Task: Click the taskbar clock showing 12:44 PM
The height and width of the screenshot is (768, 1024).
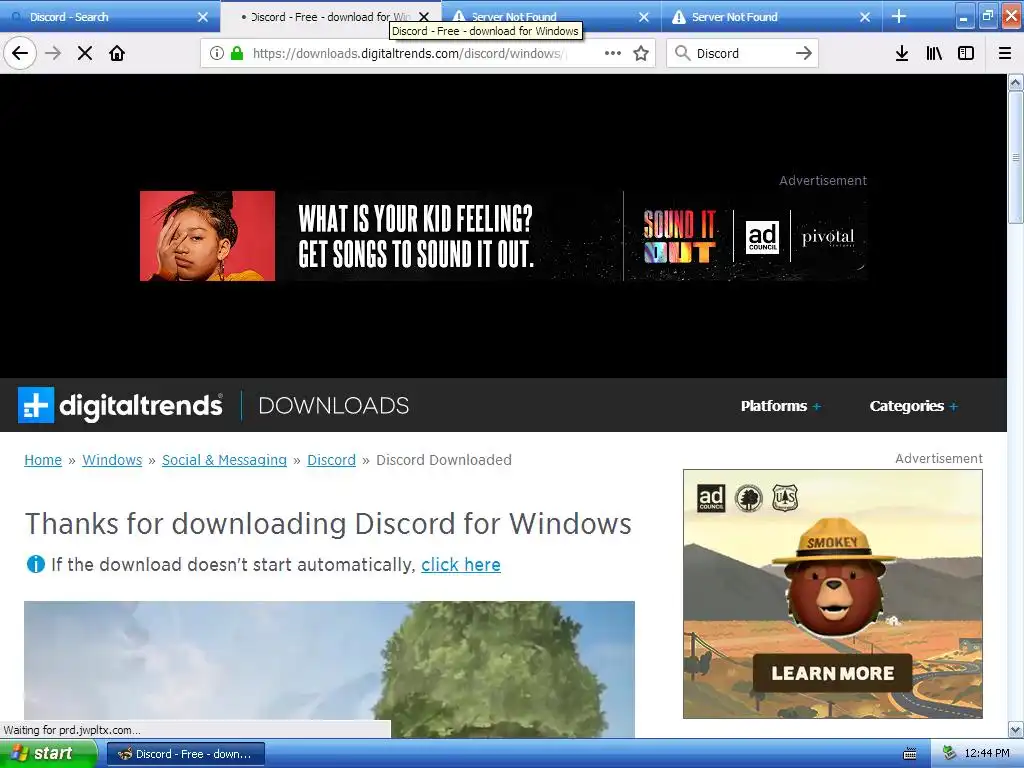Action: tap(987, 754)
